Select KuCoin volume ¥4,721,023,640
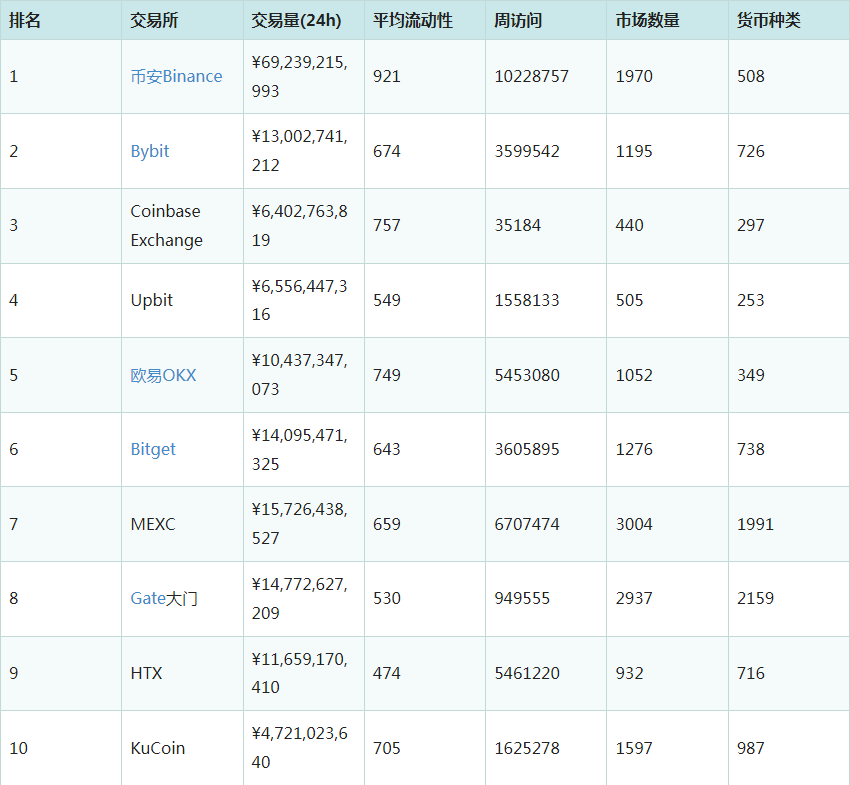Viewport: 850px width, 785px height. 299,748
